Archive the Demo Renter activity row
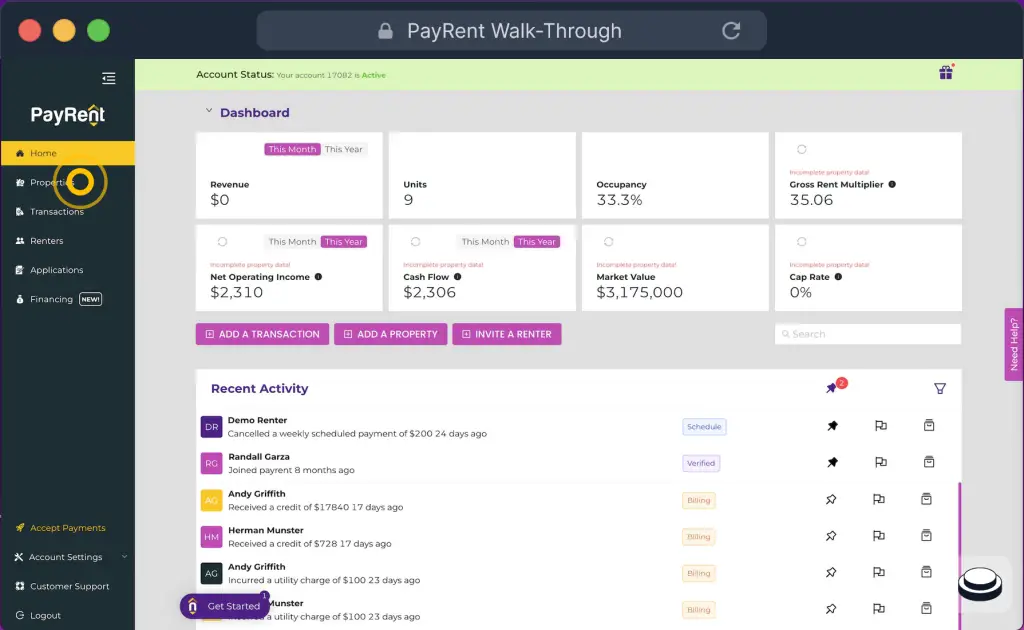Image resolution: width=1024 pixels, height=630 pixels. [x=928, y=426]
